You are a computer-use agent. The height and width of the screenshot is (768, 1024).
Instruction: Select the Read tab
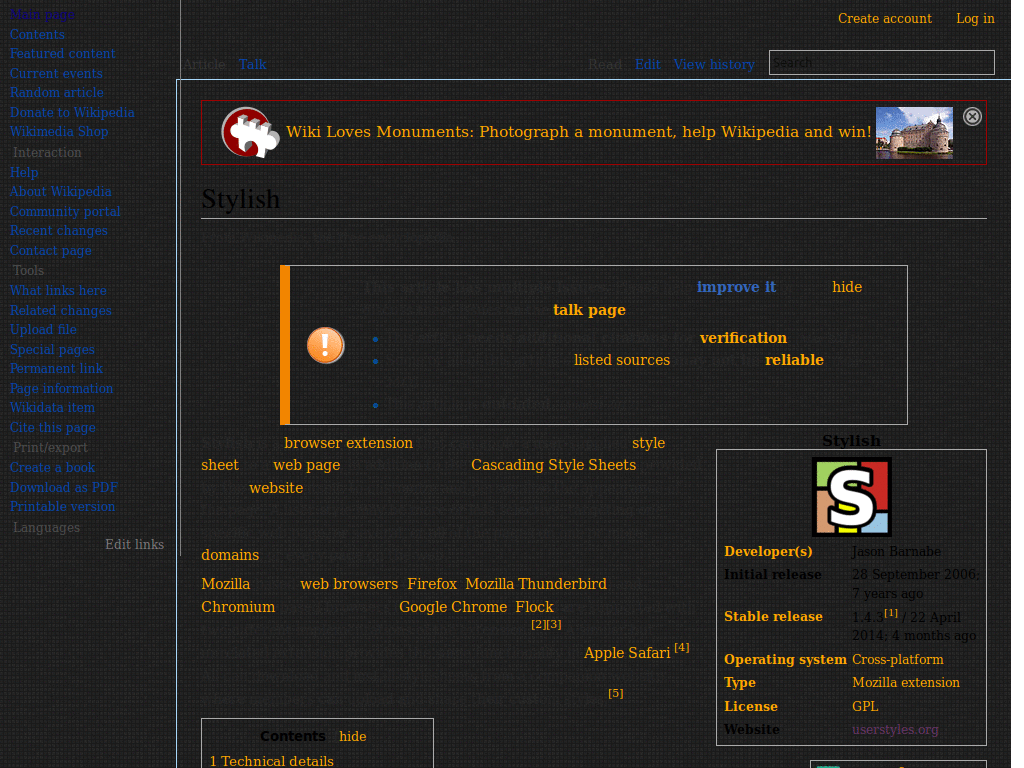(x=605, y=64)
